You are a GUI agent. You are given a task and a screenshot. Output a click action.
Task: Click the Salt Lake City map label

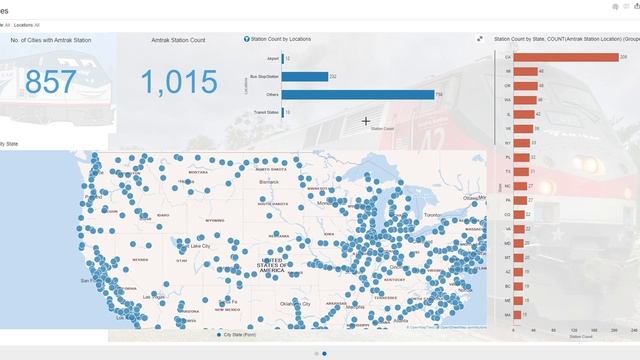(196, 246)
